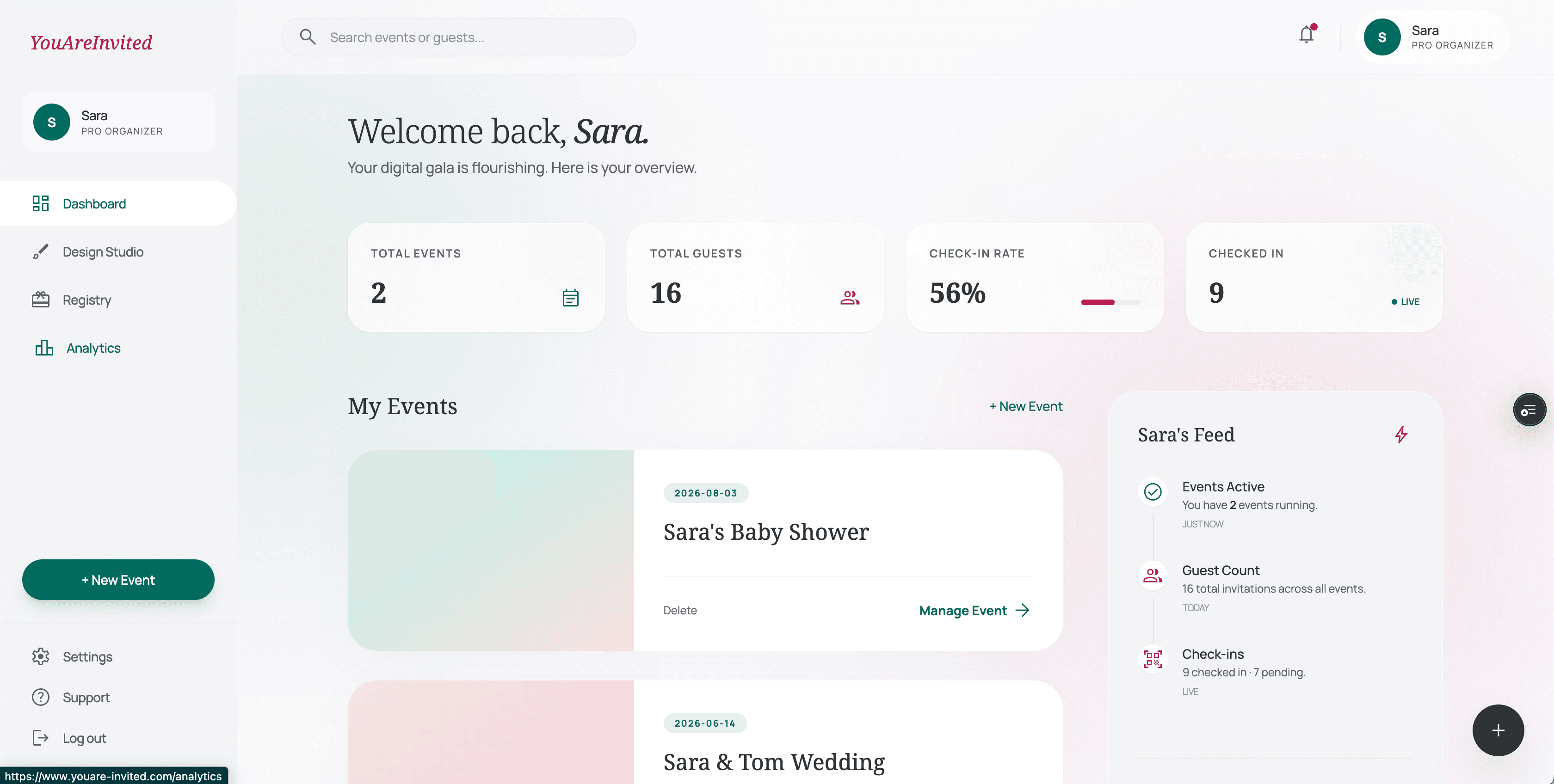This screenshot has height=784, width=1554.
Task: Open Sara PRO ORGANIZER profile menu in header
Action: 1432,37
